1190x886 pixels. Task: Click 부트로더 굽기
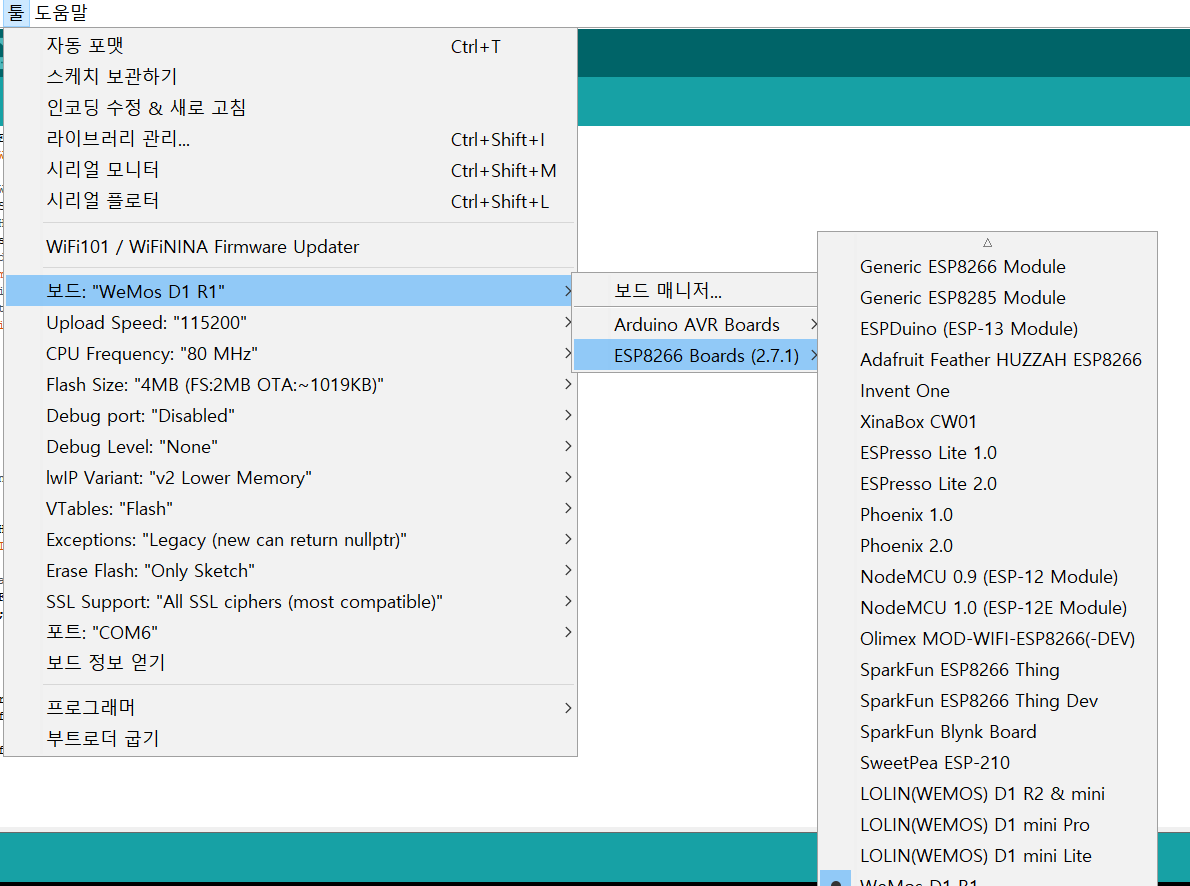(291, 739)
